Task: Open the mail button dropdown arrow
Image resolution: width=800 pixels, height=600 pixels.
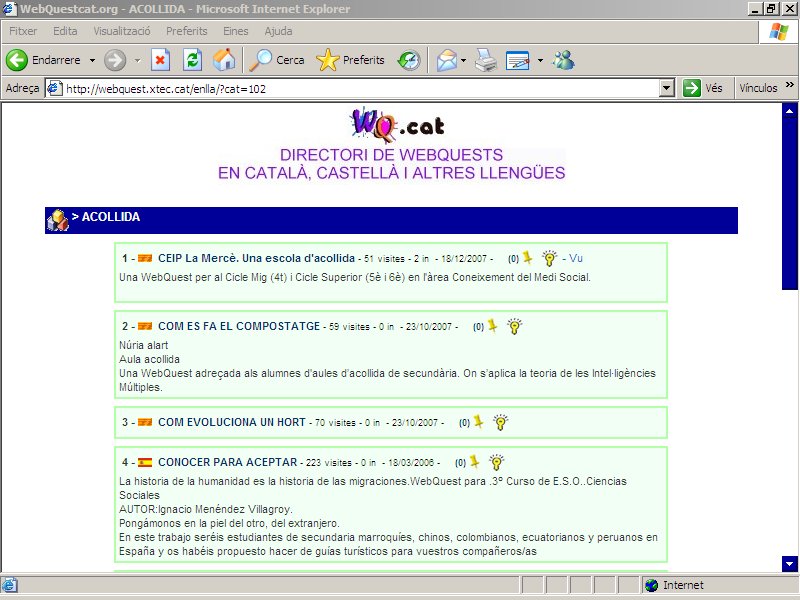Action: [x=463, y=60]
